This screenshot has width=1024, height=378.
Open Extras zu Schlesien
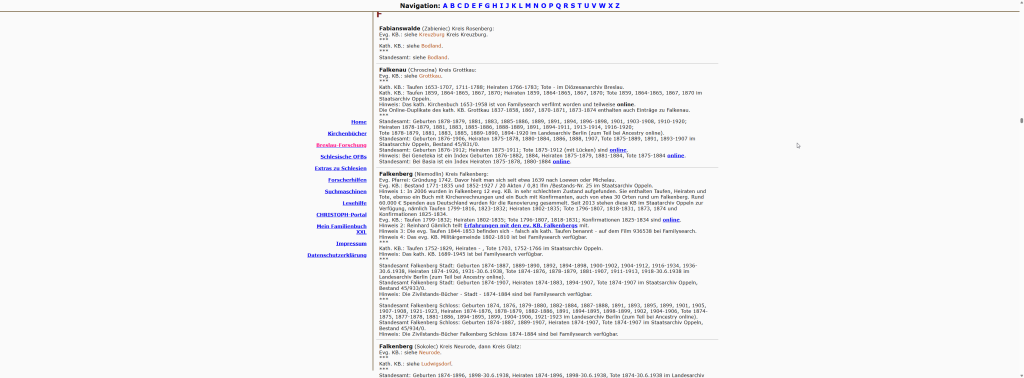pyautogui.click(x=340, y=168)
